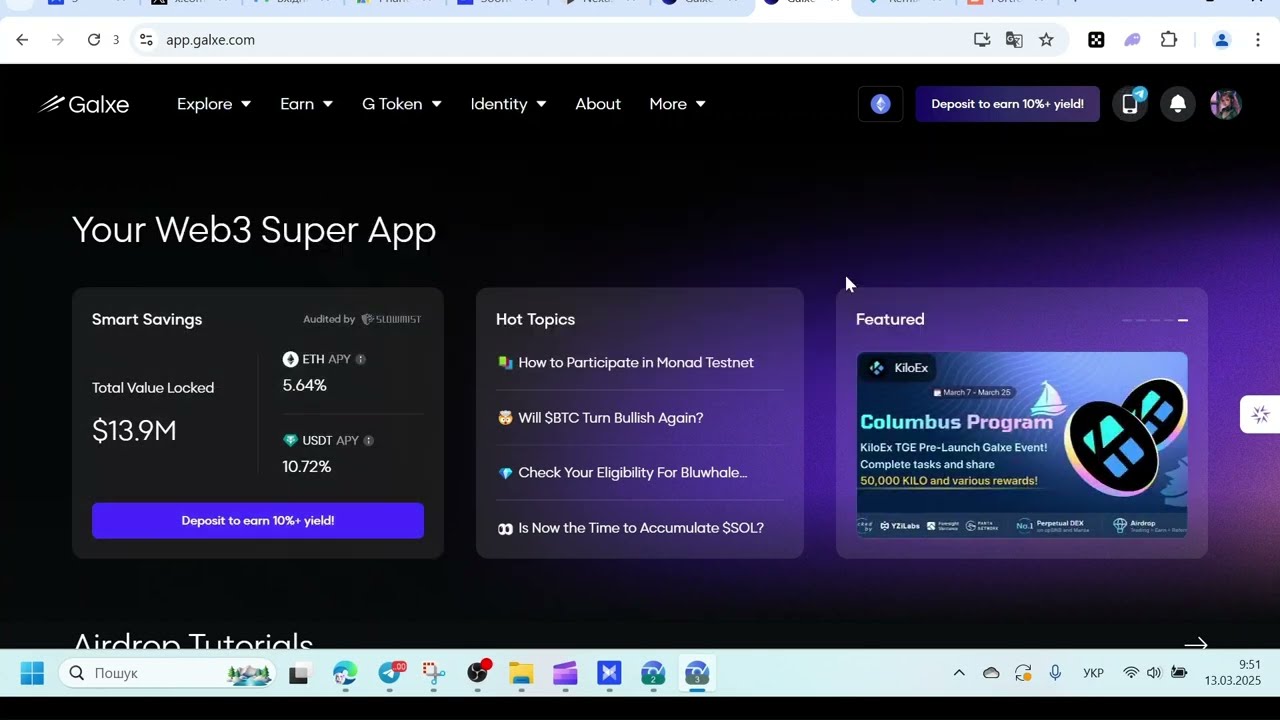1280x720 pixels.
Task: Open the site information icon in address bar
Action: 146,40
